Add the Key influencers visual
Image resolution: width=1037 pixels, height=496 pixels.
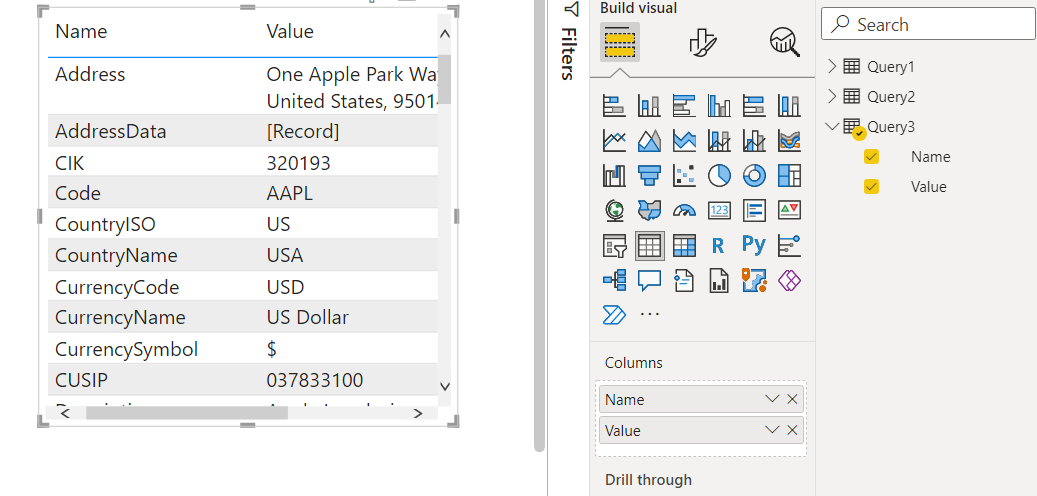[789, 245]
